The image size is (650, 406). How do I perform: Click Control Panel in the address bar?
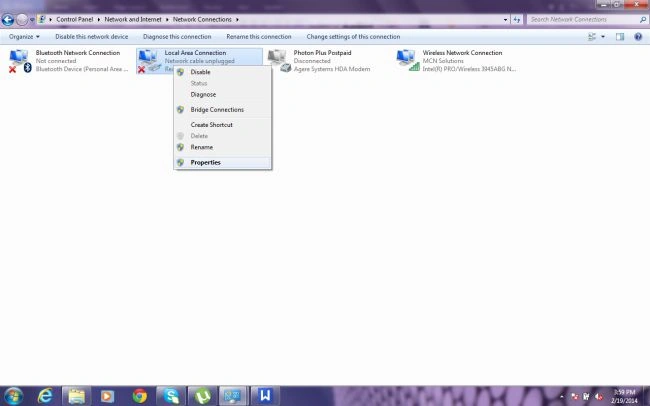pos(75,19)
